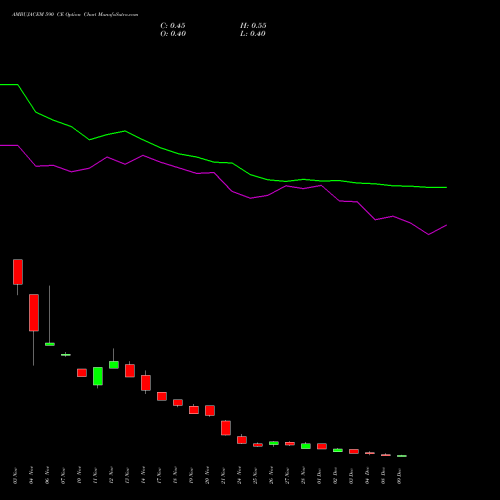Viewport: 500px width, 500px height.
Task: Click the 17 Nov date axis label
Action: [160, 476]
